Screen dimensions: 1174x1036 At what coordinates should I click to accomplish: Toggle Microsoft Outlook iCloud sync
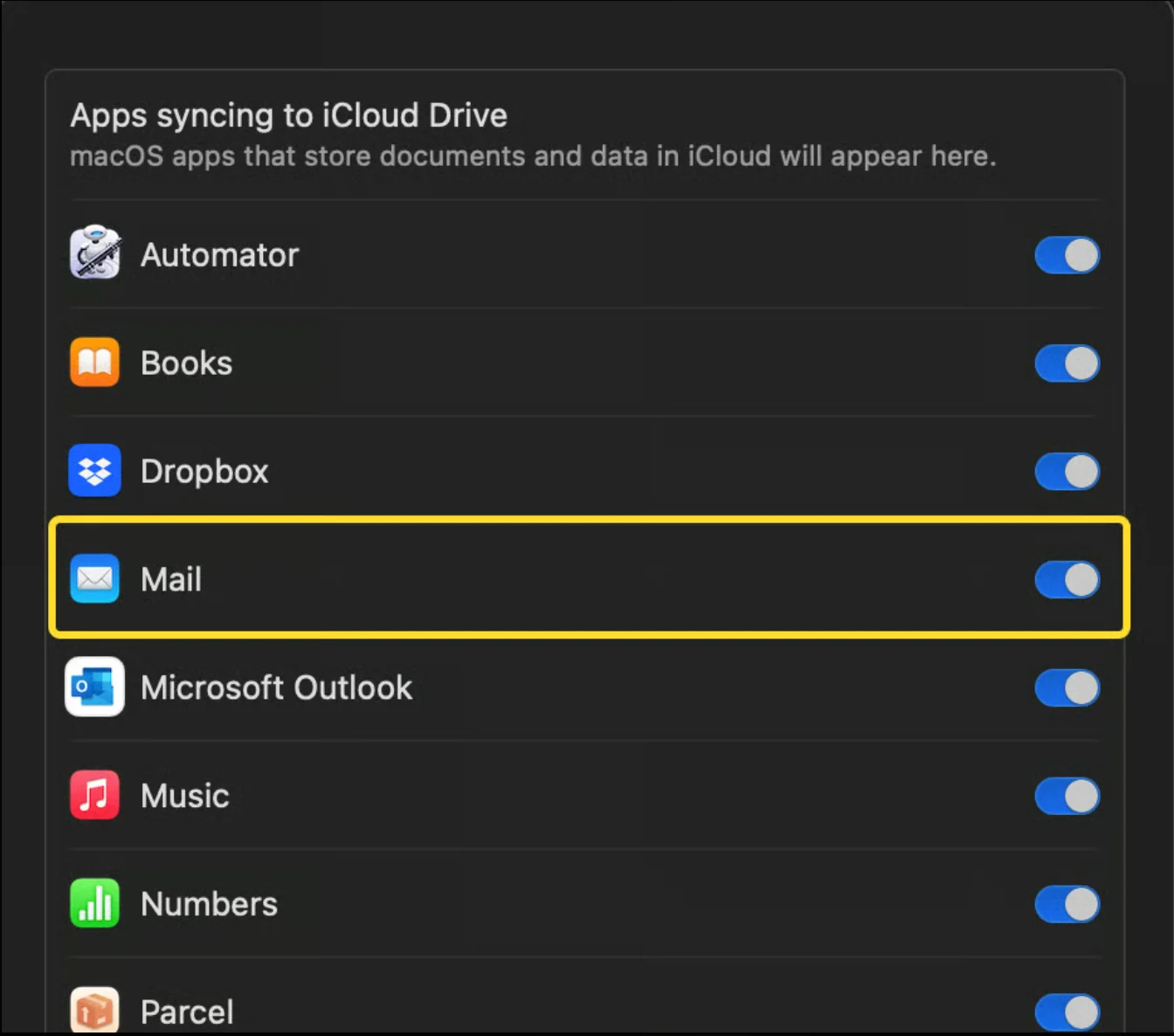coord(1067,688)
